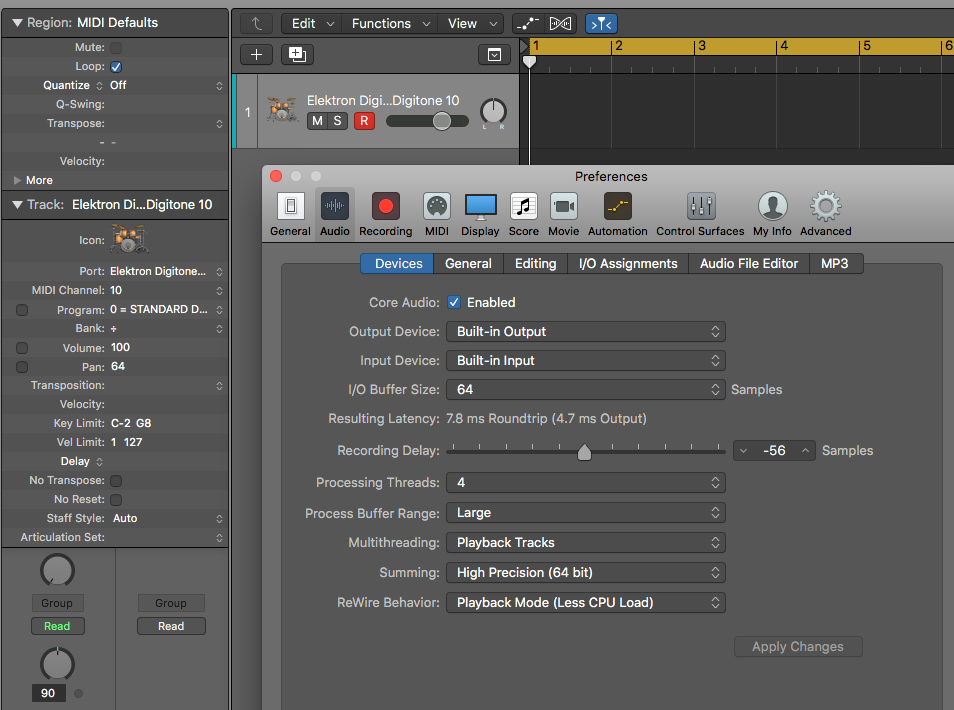Open the Advanced preferences gear icon
The image size is (954, 710).
coord(825,214)
